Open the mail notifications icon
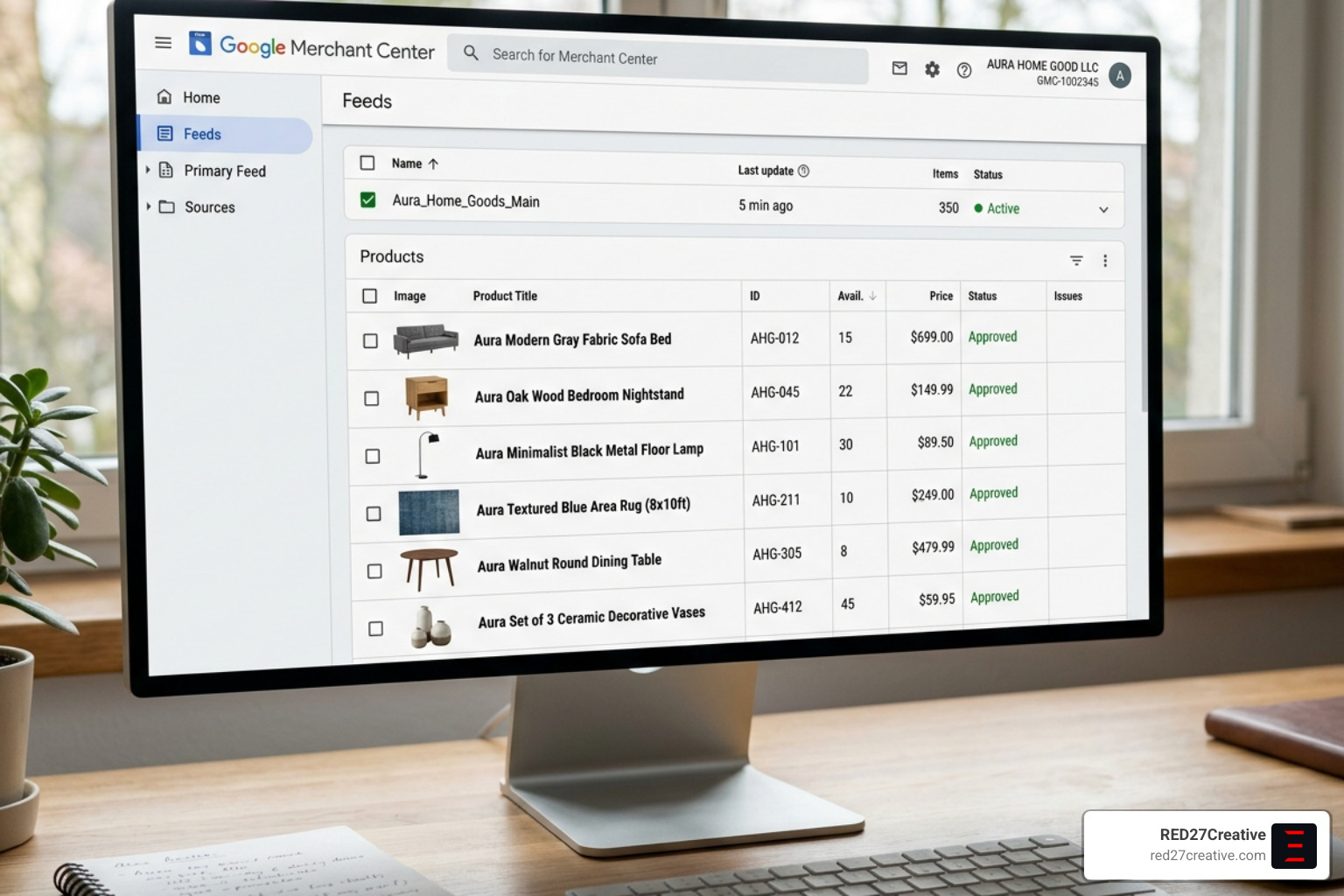This screenshot has height=896, width=1344. click(899, 68)
